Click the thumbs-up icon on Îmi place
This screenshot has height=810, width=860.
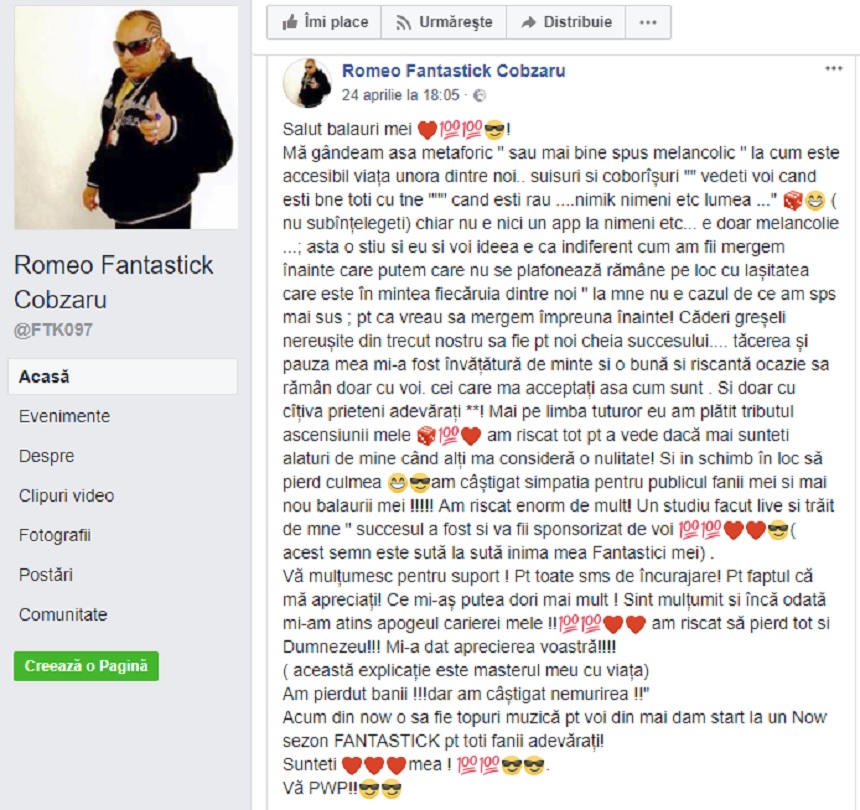click(290, 22)
